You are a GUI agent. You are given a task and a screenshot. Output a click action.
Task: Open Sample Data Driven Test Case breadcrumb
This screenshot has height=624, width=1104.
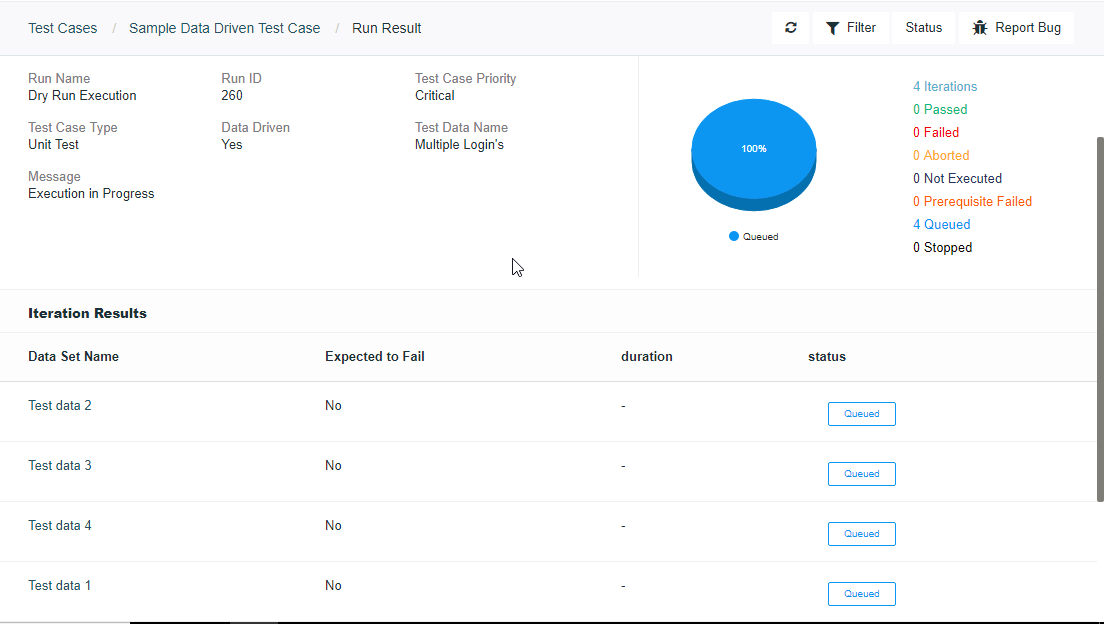(224, 28)
